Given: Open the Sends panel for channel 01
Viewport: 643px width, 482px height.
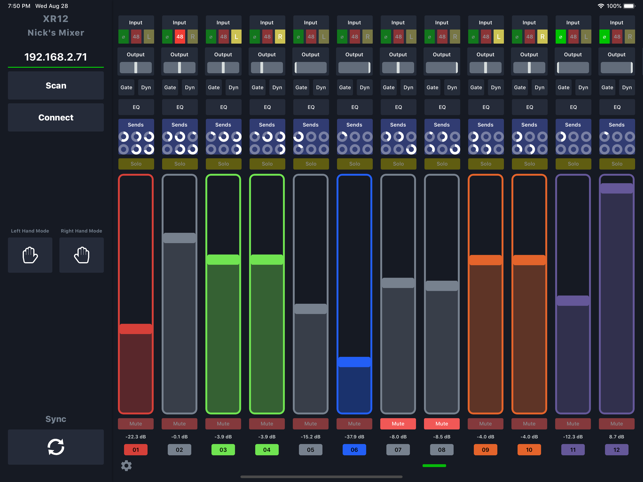Looking at the screenshot, I should click(136, 137).
